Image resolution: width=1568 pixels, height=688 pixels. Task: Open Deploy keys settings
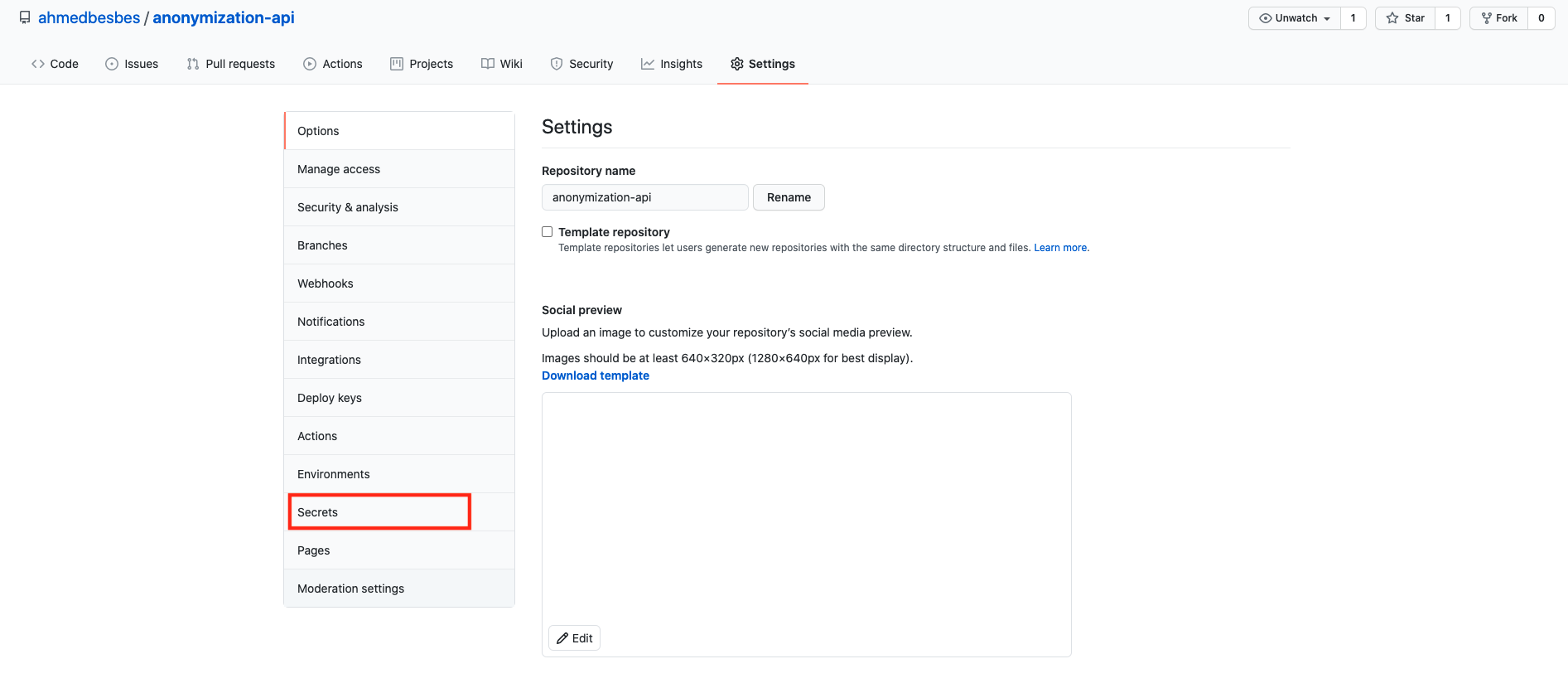(399, 398)
